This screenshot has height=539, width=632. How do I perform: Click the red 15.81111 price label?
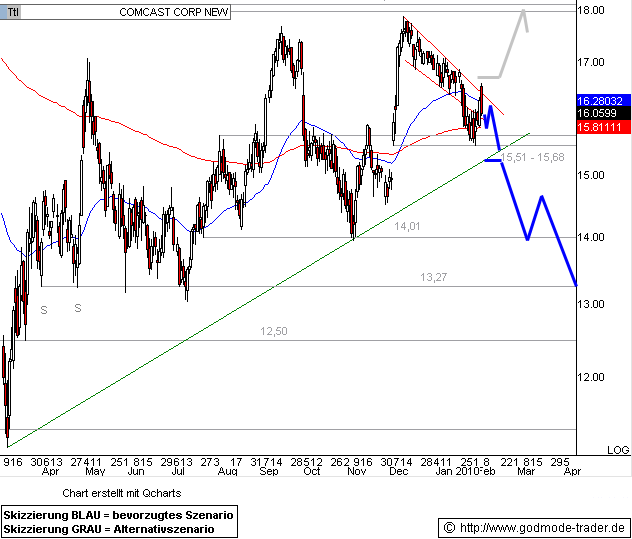[603, 127]
